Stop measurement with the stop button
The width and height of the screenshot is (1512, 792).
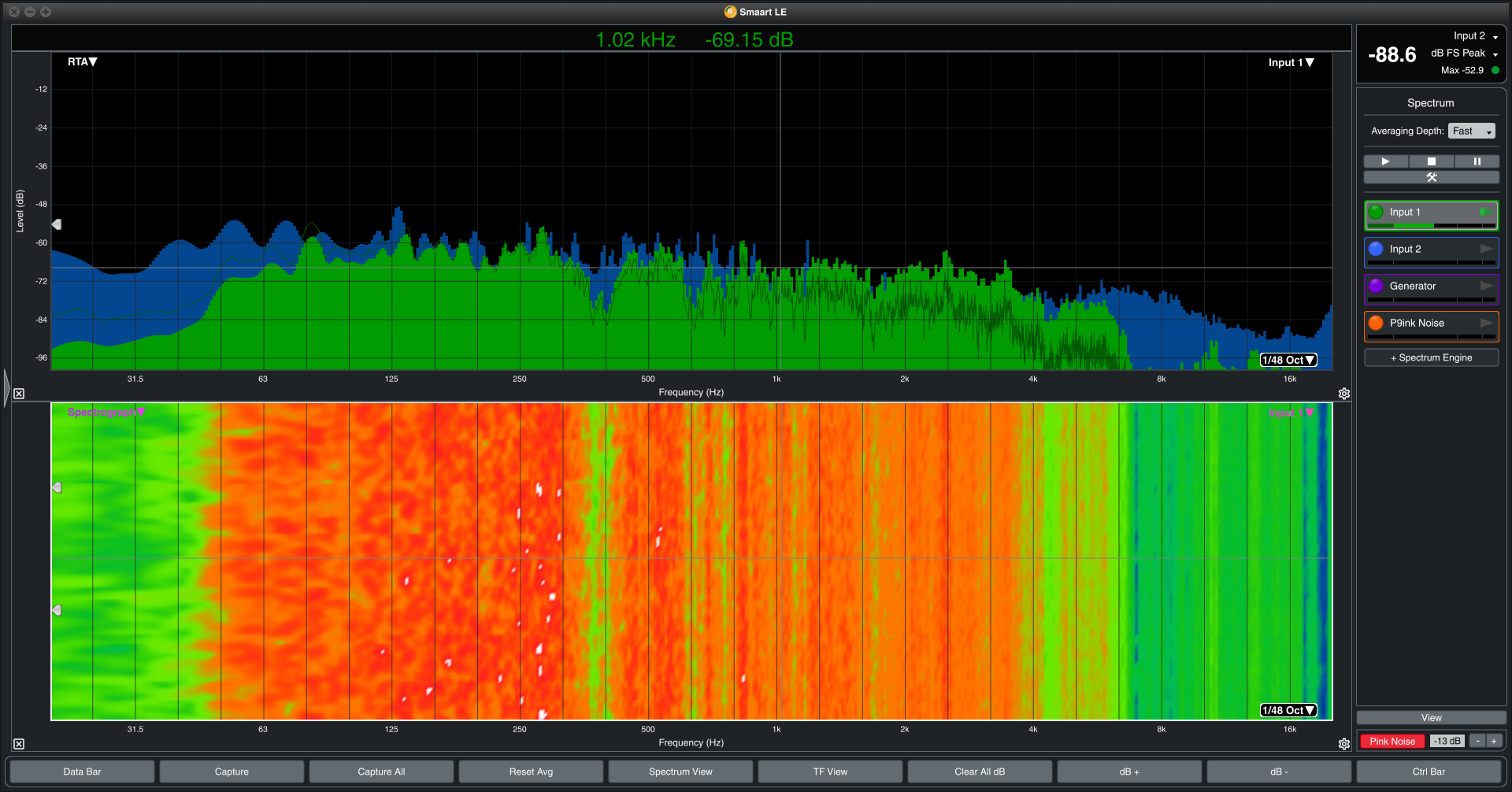(1431, 161)
